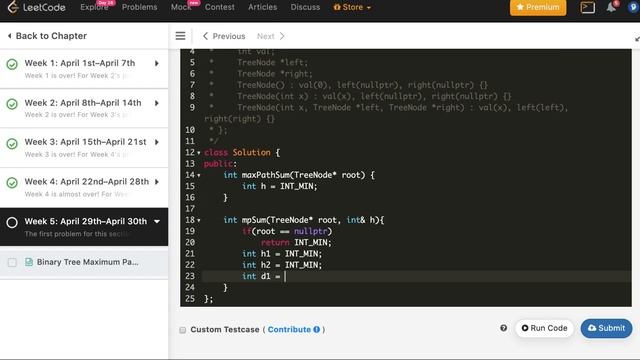Click the line 15 'int h = INT_MIN;' code
Screen dimensions: 640x360
pyautogui.click(x=280, y=187)
